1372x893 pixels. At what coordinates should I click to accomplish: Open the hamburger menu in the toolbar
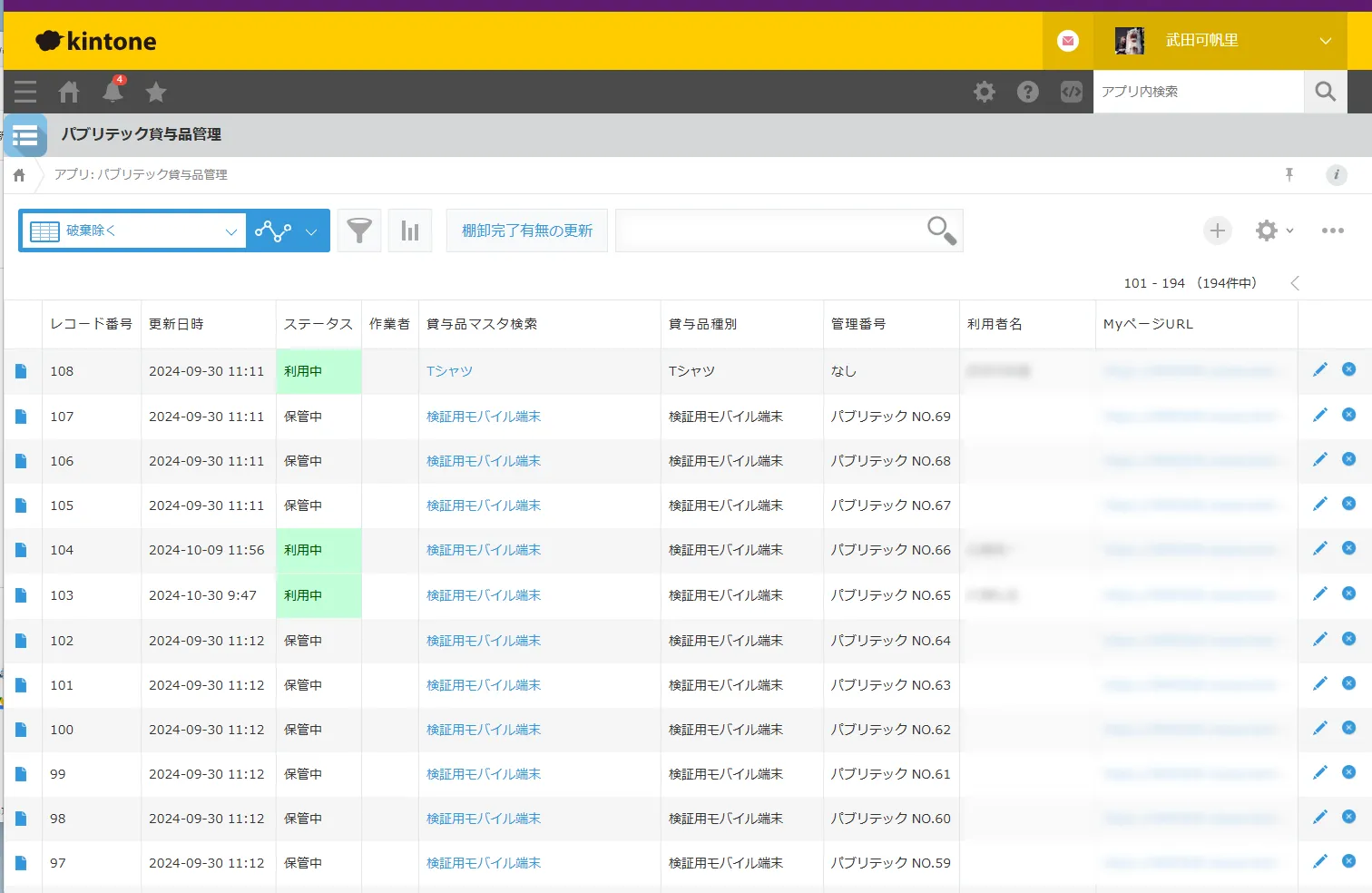[x=25, y=92]
